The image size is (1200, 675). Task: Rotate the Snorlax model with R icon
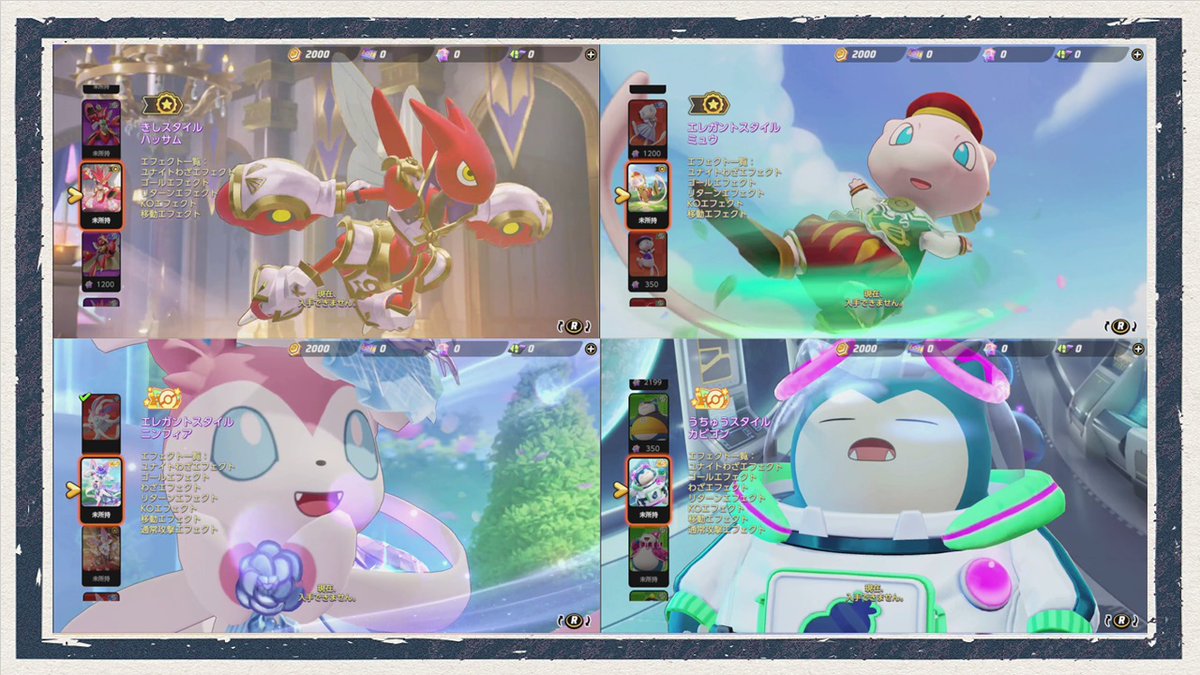pos(1124,619)
